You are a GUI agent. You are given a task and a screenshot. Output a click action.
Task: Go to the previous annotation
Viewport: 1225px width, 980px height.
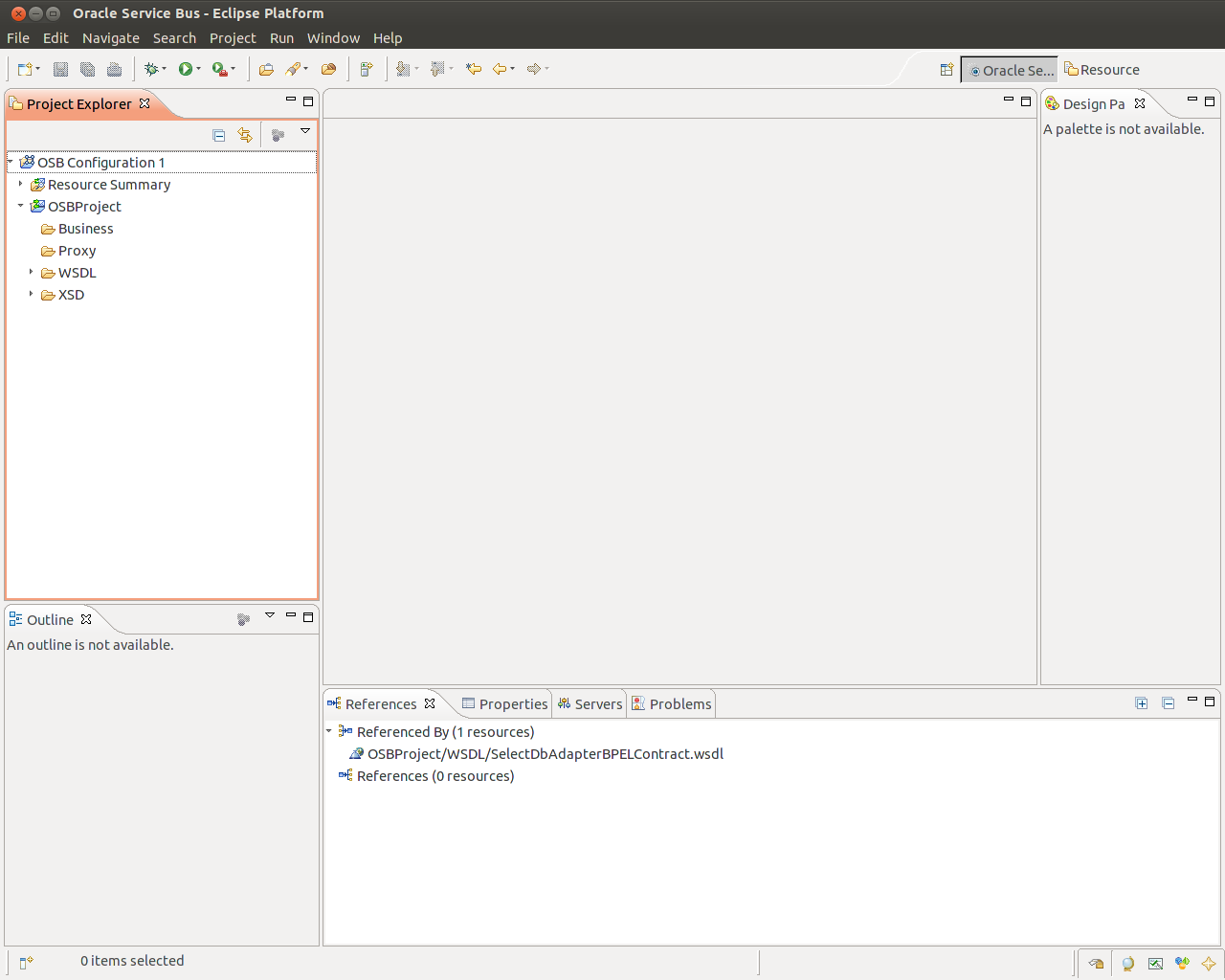pyautogui.click(x=438, y=69)
